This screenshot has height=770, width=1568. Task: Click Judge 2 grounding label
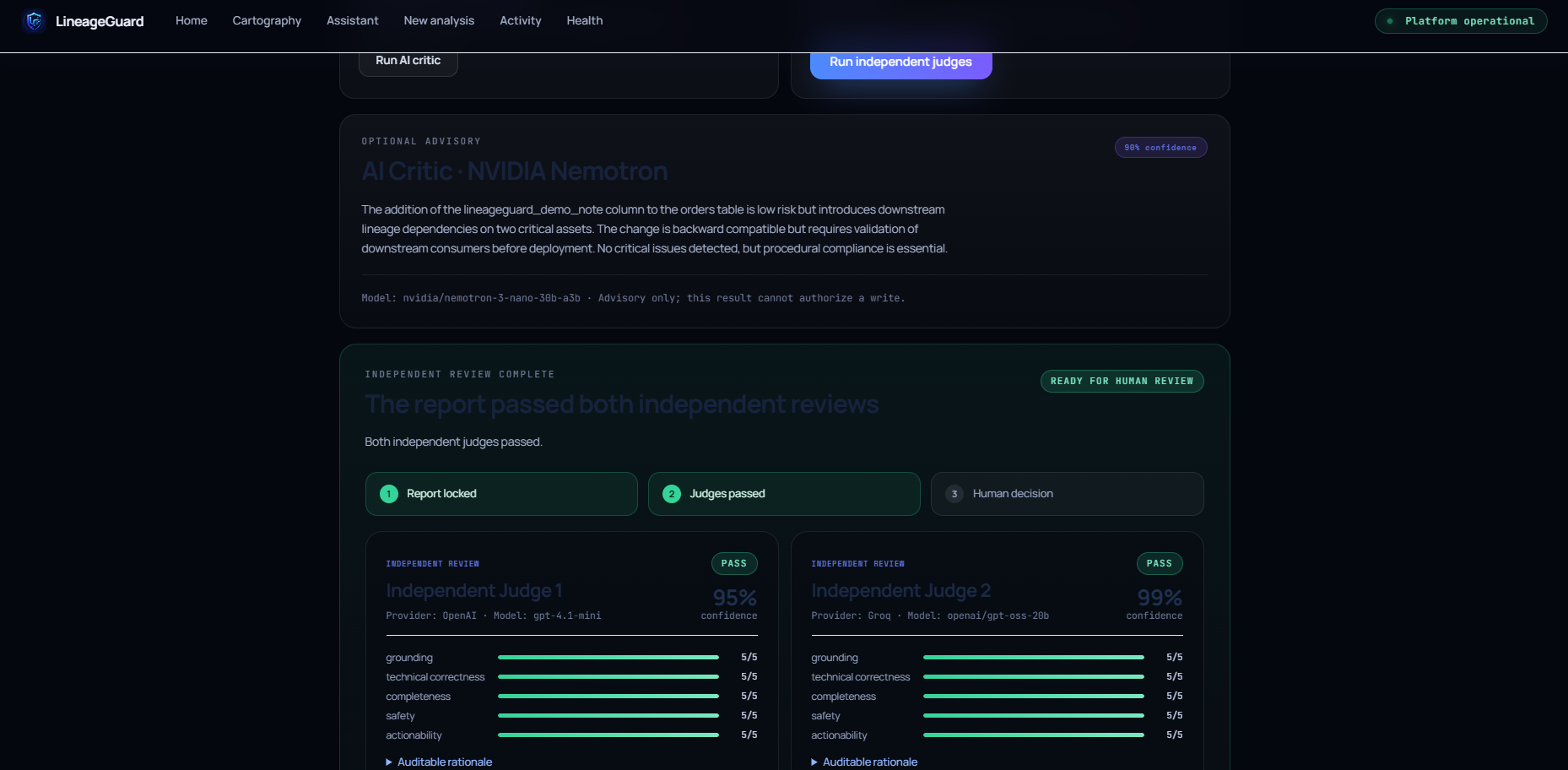coord(835,658)
